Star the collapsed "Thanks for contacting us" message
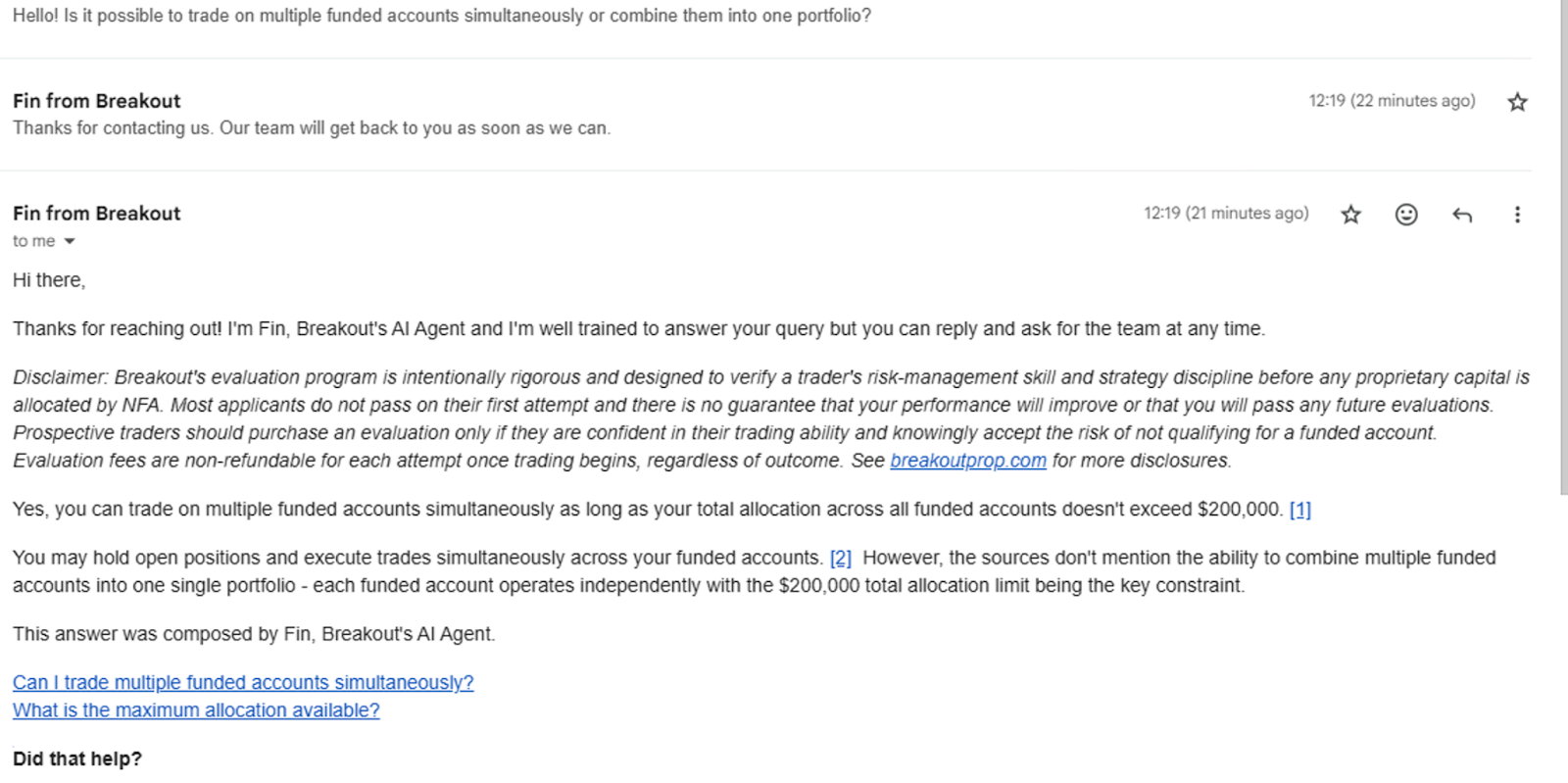The height and width of the screenshot is (783, 1568). (1517, 102)
